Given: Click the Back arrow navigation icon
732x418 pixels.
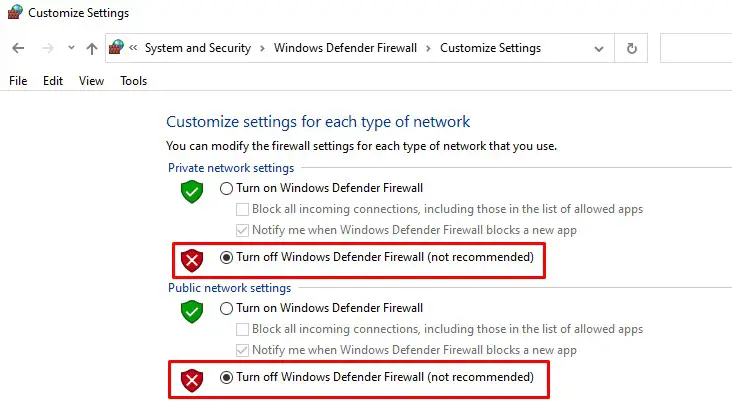Looking at the screenshot, I should pyautogui.click(x=18, y=48).
